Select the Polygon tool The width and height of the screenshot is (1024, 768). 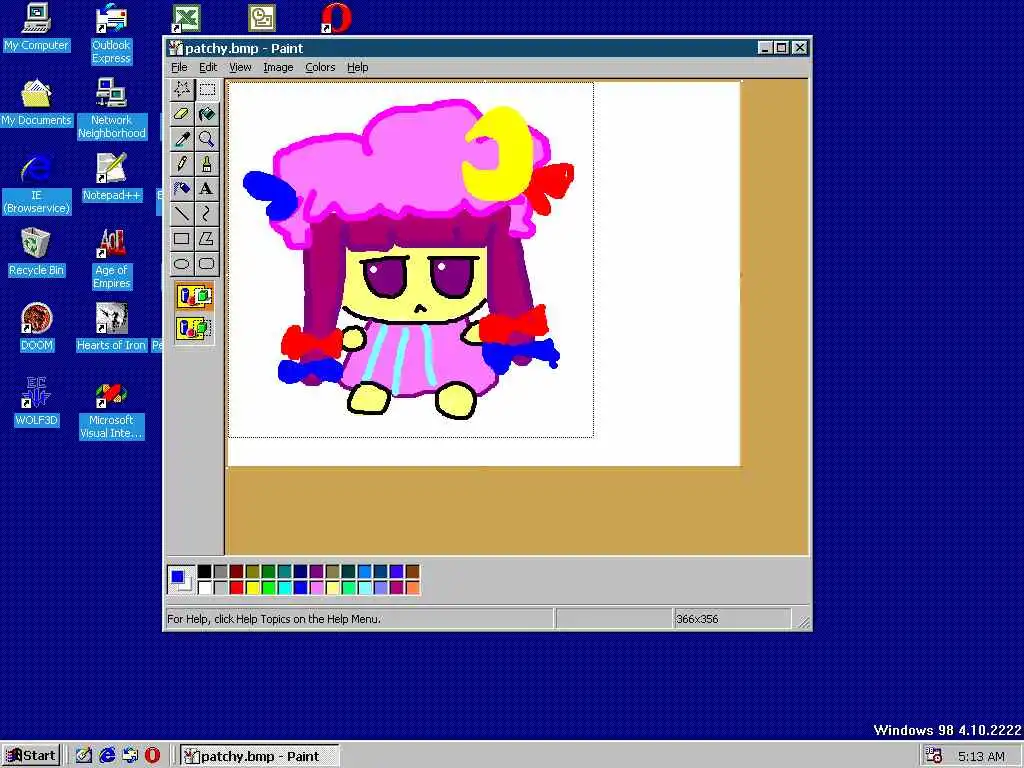(207, 238)
